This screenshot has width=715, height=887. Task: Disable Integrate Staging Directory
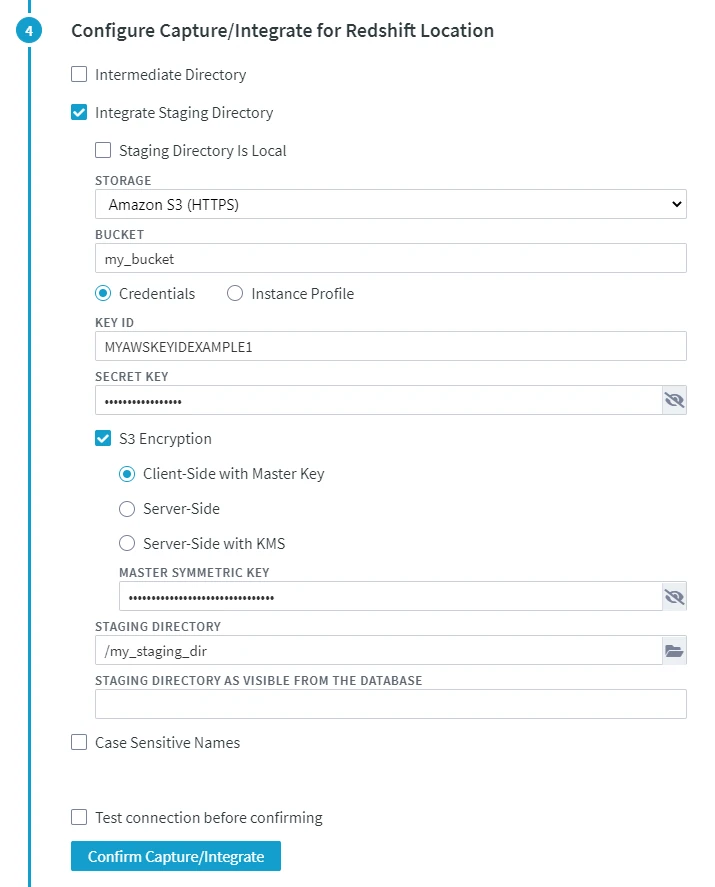tap(79, 112)
